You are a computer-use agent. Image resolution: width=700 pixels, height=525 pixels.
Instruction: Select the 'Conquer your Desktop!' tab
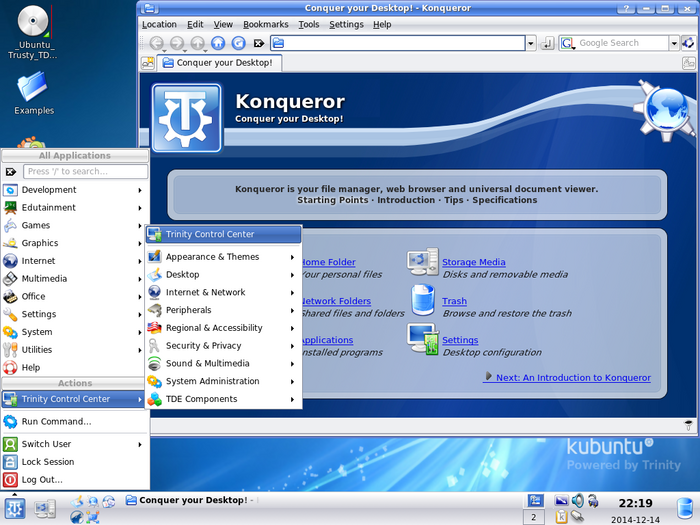pyautogui.click(x=219, y=63)
